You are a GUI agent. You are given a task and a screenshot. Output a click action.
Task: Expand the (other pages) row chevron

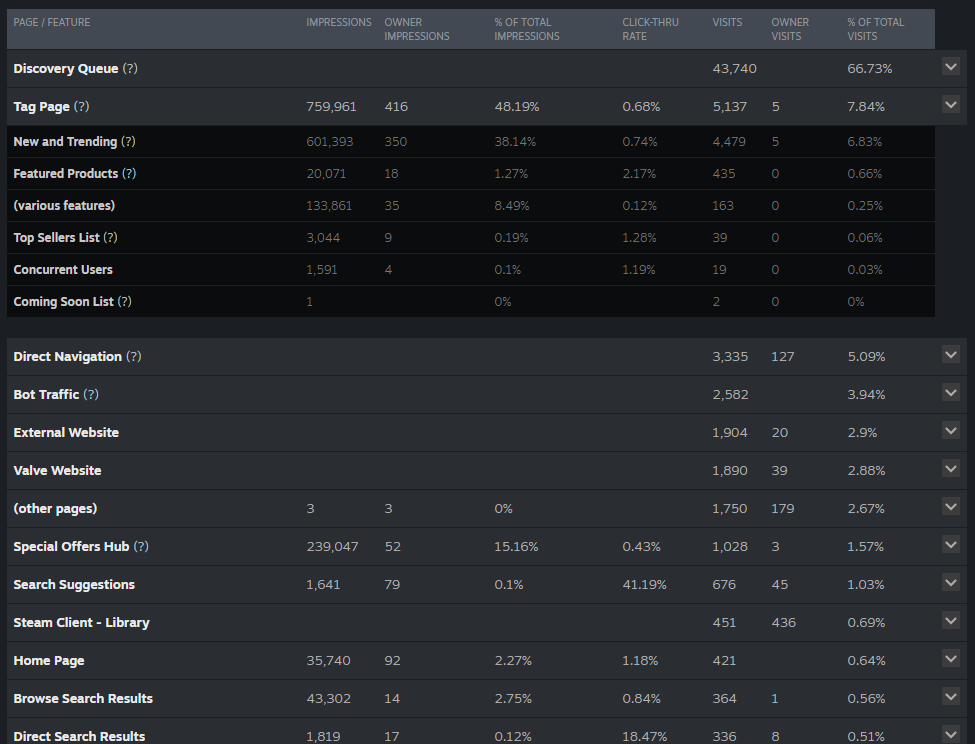951,507
